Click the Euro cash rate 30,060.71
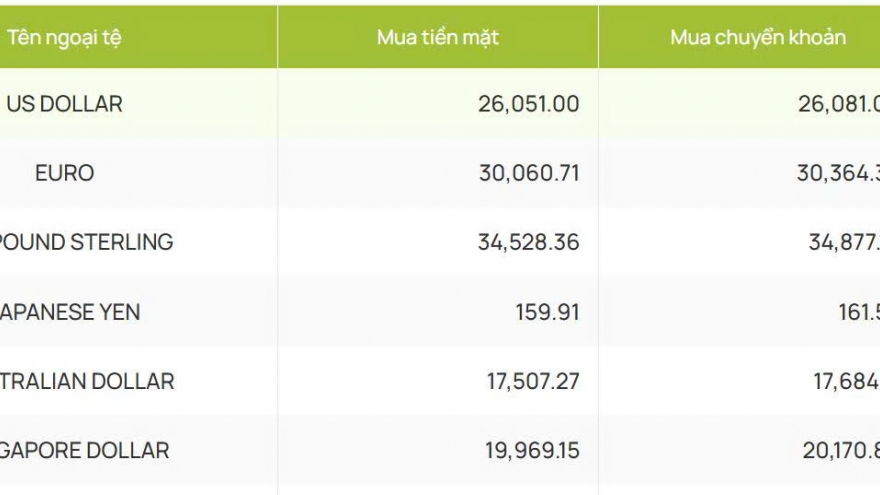The height and width of the screenshot is (495, 880). 529,173
